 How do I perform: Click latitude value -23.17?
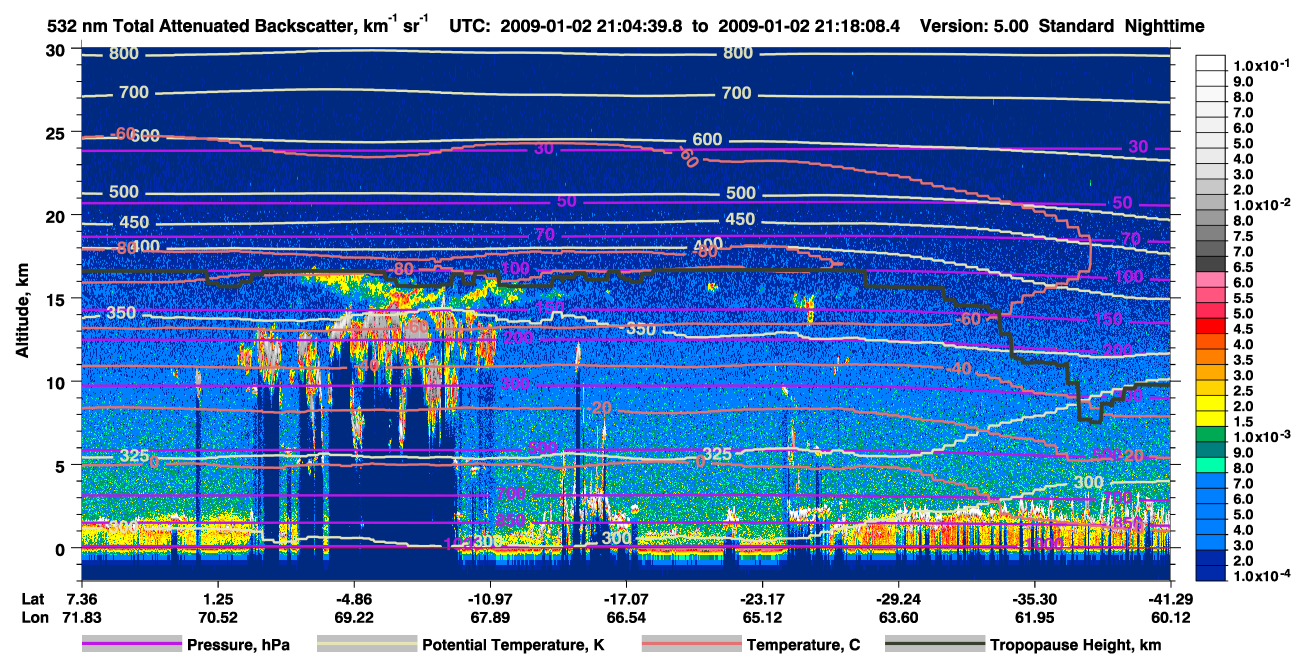pyautogui.click(x=762, y=599)
